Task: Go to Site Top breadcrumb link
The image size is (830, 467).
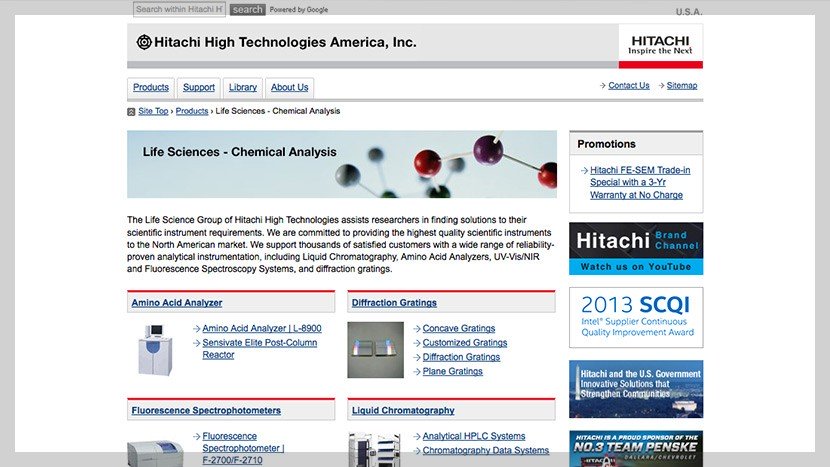Action: click(x=153, y=111)
